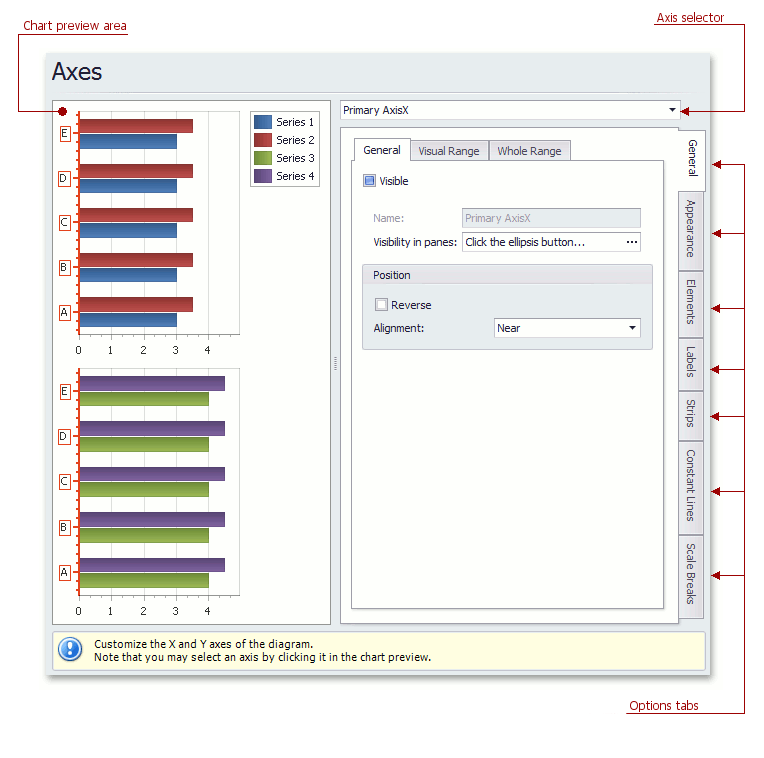Select the Series 4 purple legend marker
Image resolution: width=764 pixels, height=758 pixels.
coord(263,176)
